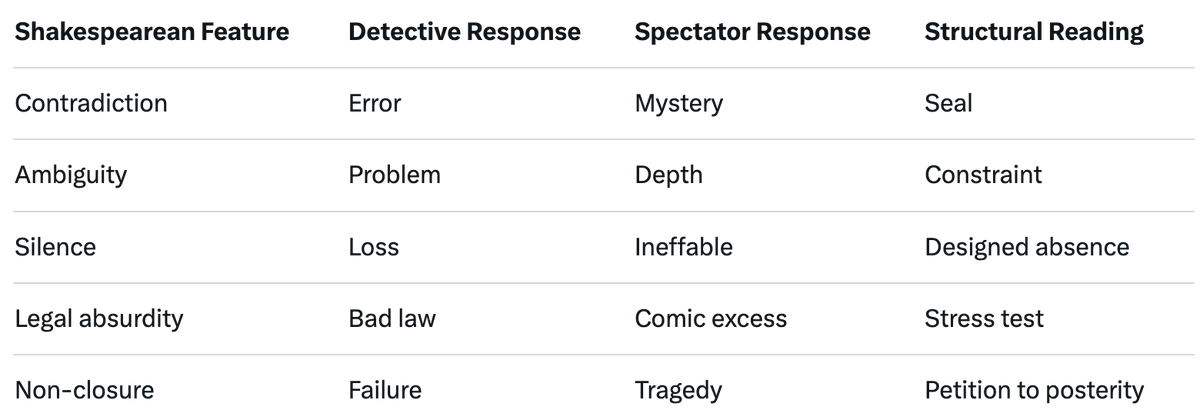The width and height of the screenshot is (1200, 420).
Task: Click the Detective Response column header
Action: point(464,32)
